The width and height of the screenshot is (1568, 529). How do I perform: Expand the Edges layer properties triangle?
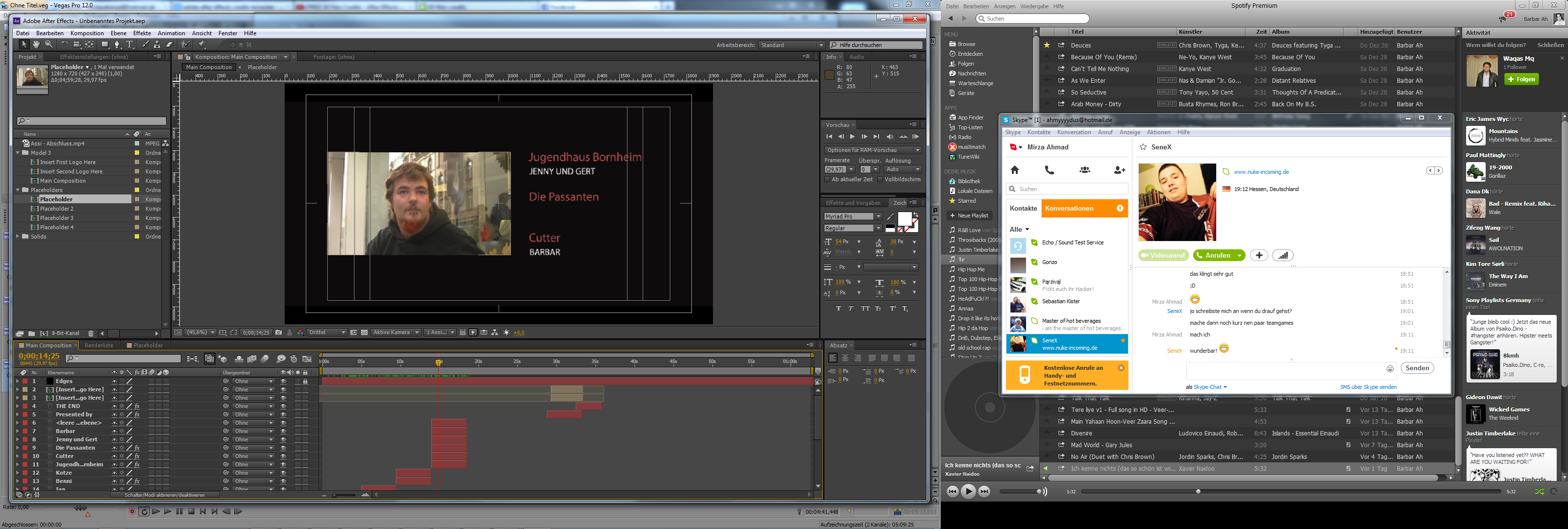point(17,381)
